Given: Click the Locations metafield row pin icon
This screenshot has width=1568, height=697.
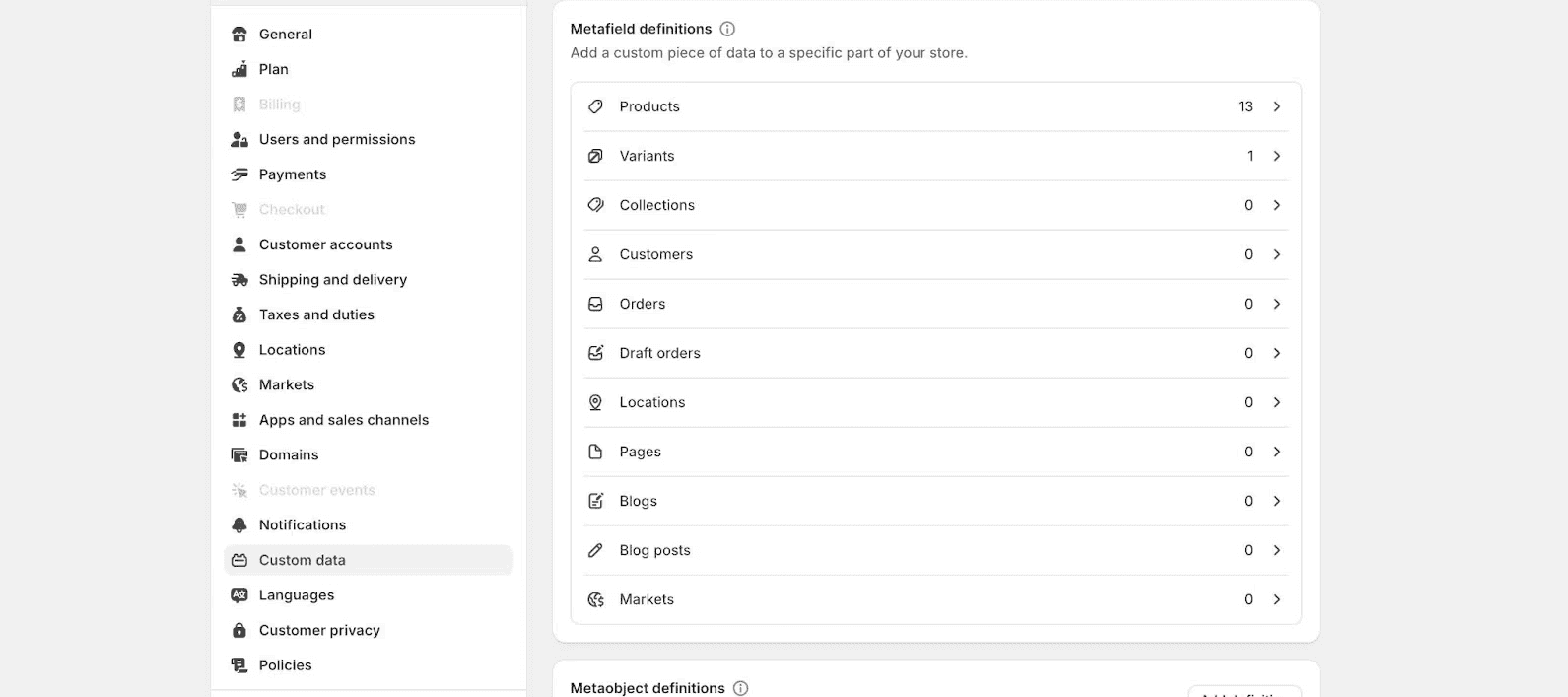Looking at the screenshot, I should tap(595, 402).
